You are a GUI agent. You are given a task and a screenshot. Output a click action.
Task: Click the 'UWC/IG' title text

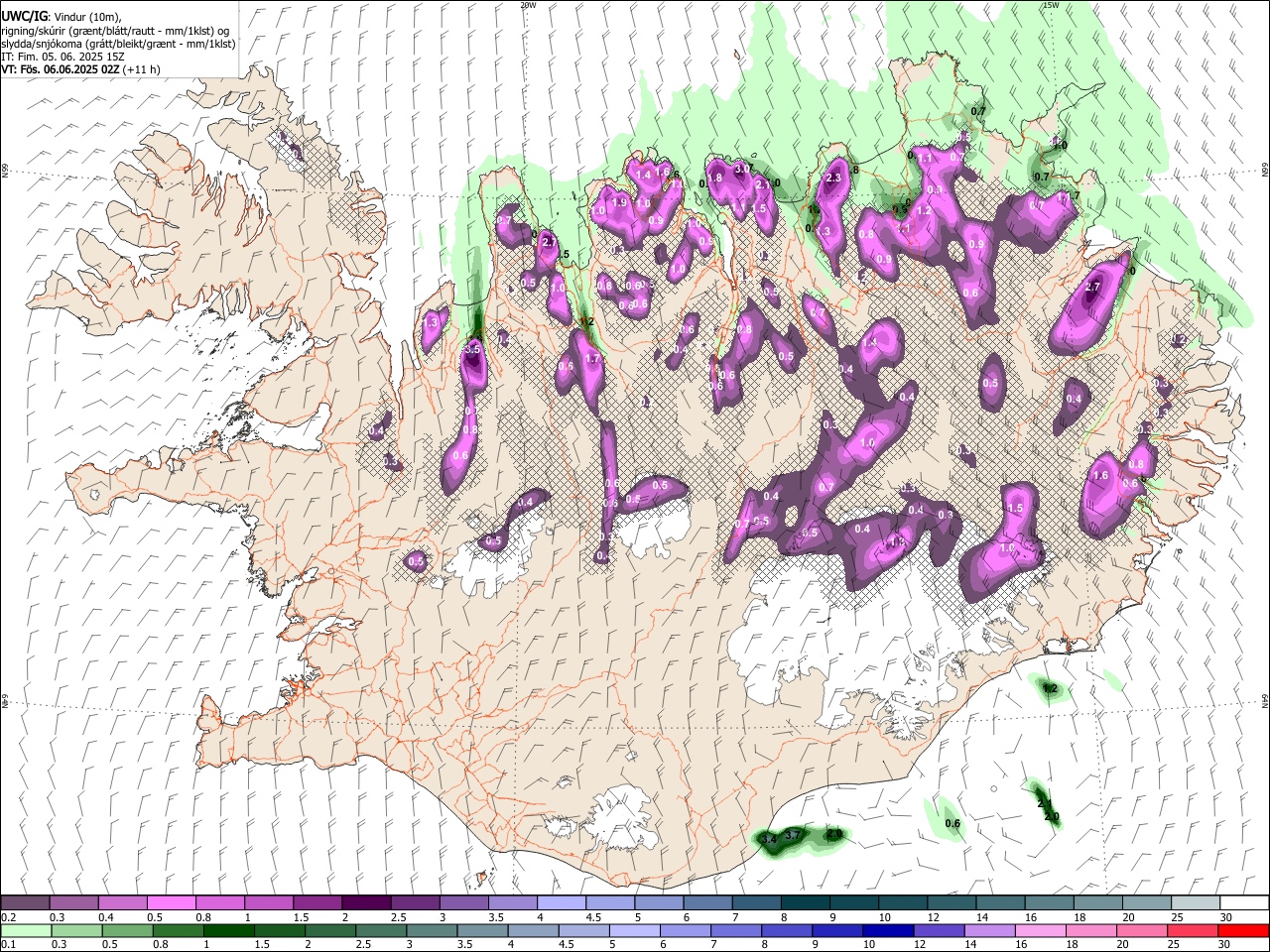click(23, 16)
